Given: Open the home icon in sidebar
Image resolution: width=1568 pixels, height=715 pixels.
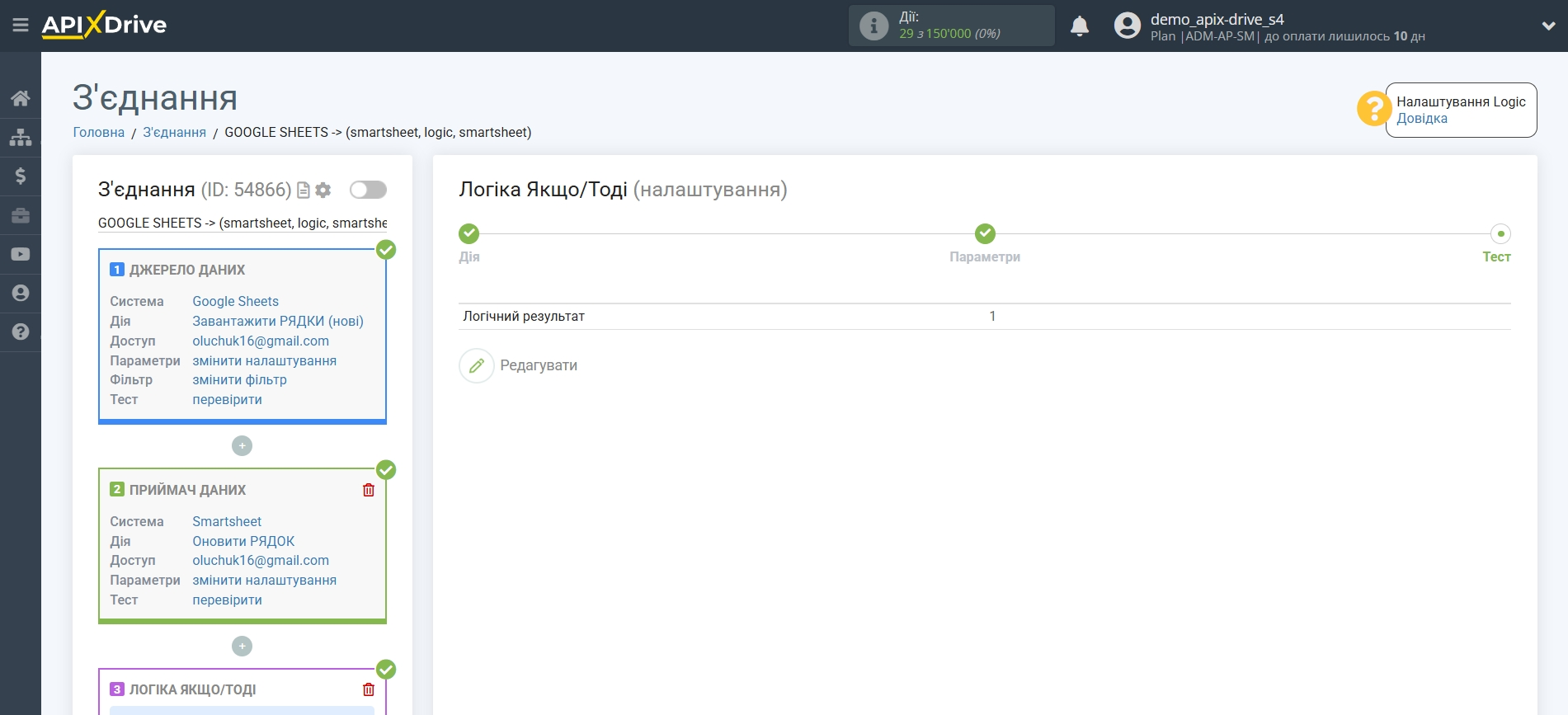Looking at the screenshot, I should point(21,98).
